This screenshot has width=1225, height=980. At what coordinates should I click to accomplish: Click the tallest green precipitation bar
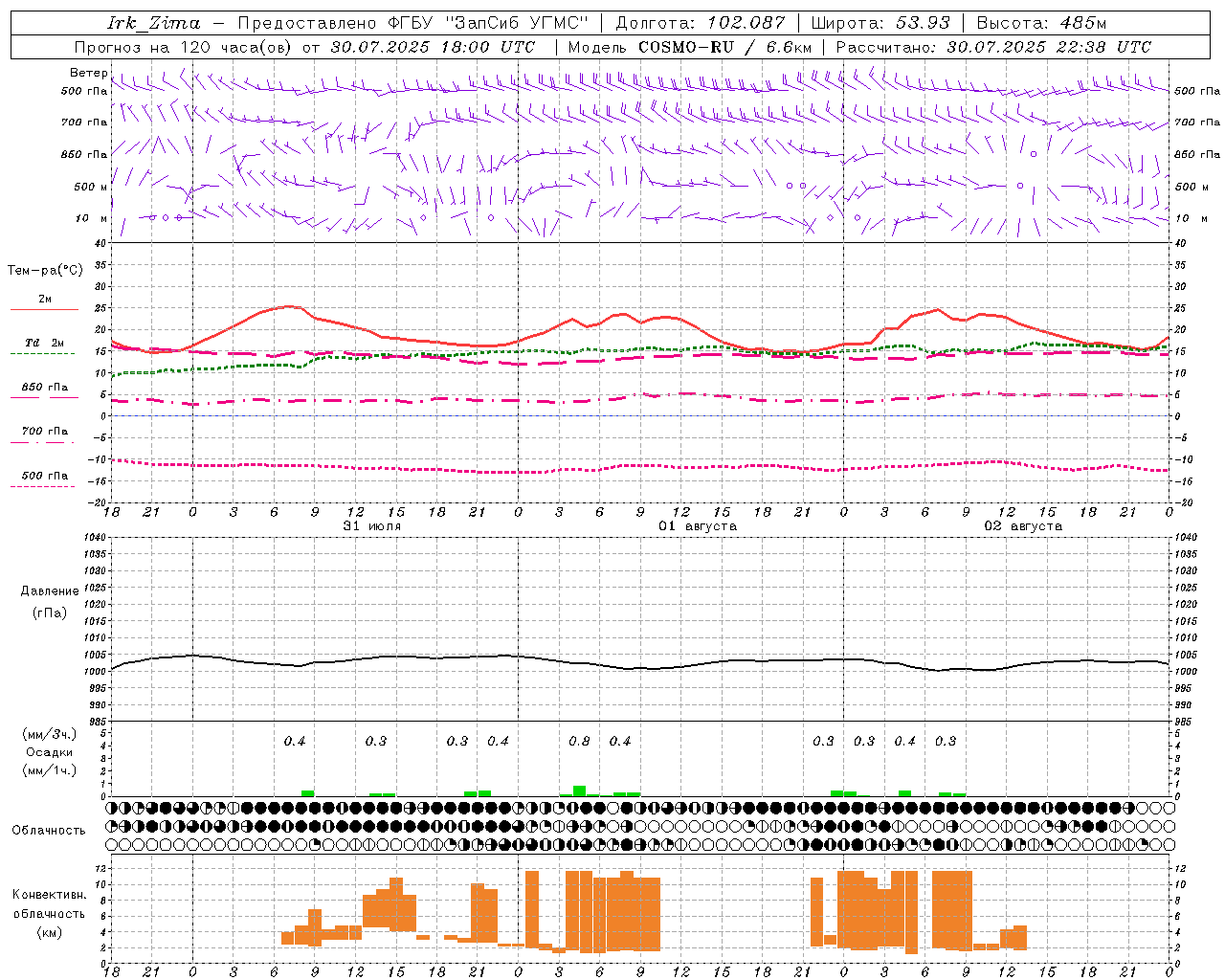(x=579, y=791)
